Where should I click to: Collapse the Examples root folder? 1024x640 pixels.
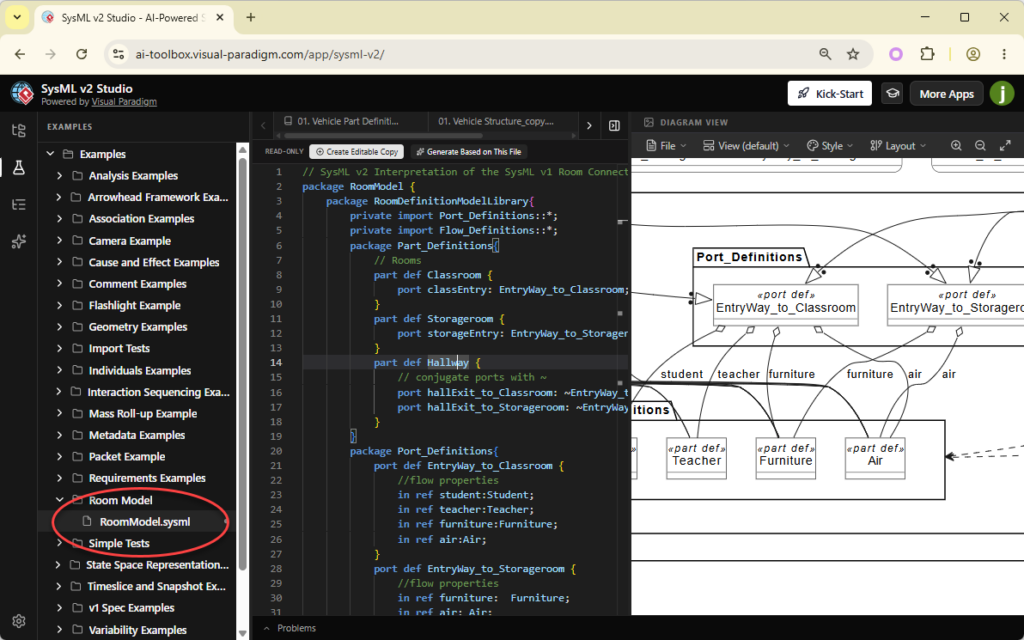(50, 154)
